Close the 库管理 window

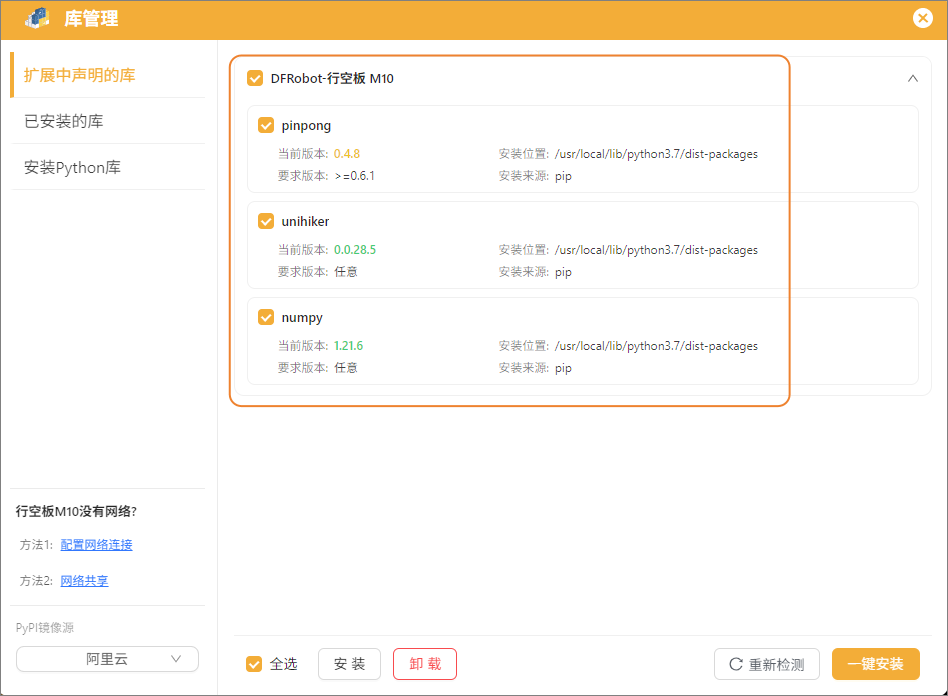[923, 18]
